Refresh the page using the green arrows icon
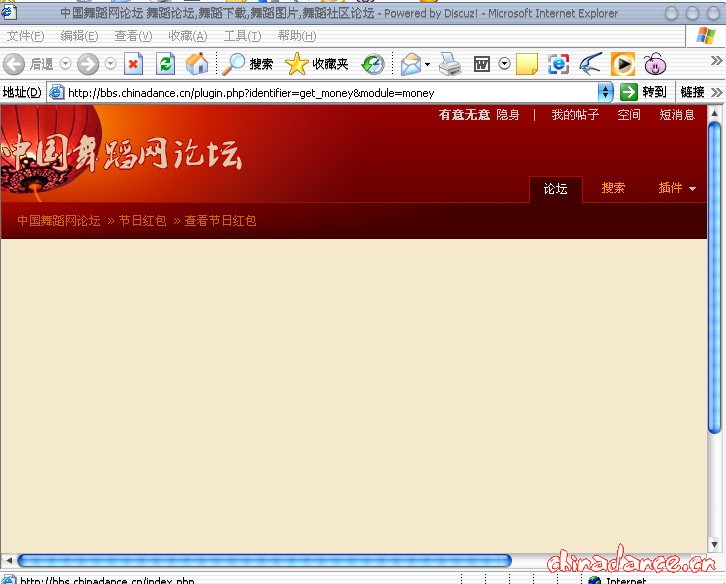The width and height of the screenshot is (726, 584). pyautogui.click(x=165, y=64)
